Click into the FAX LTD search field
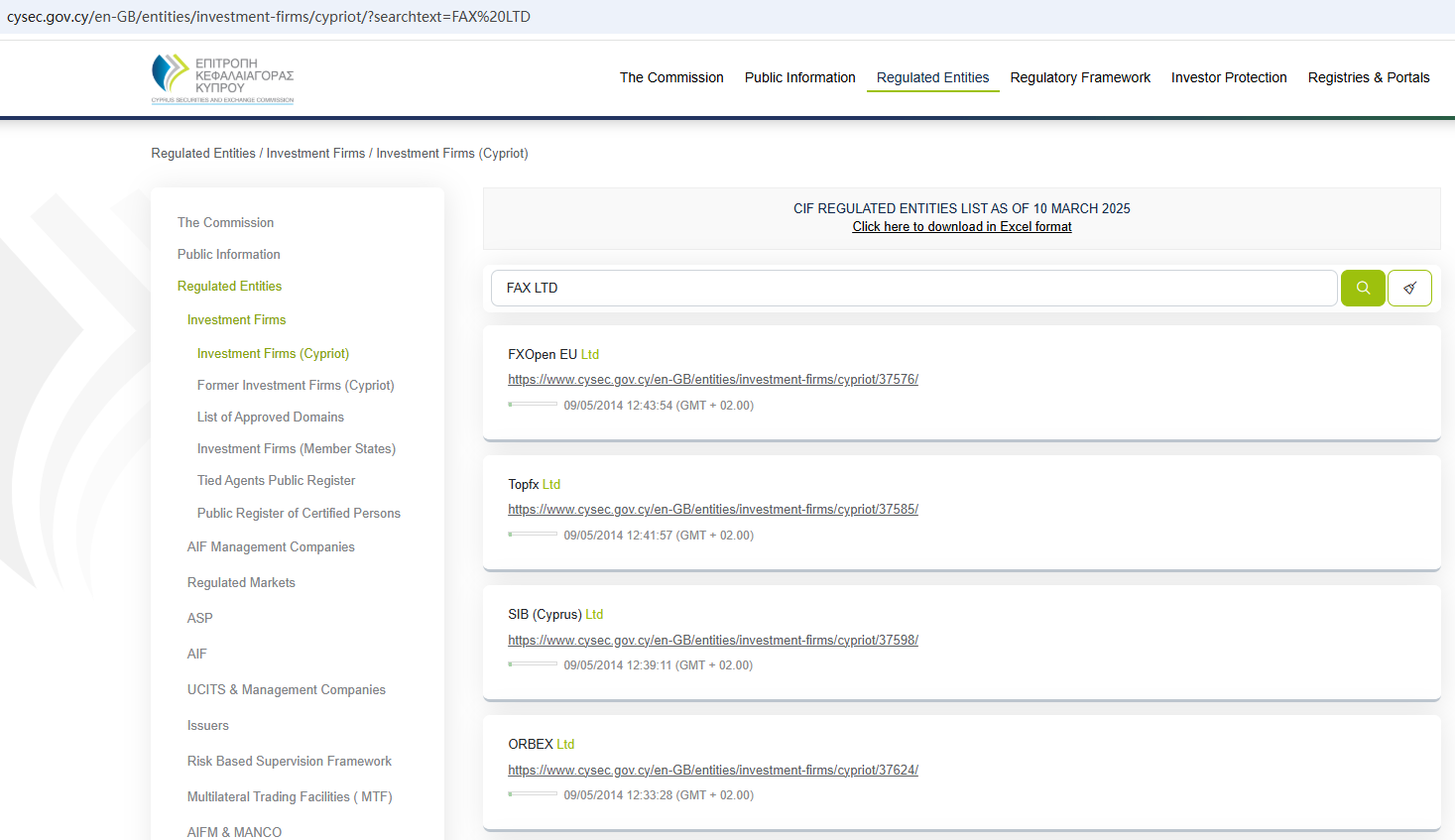 (912, 288)
